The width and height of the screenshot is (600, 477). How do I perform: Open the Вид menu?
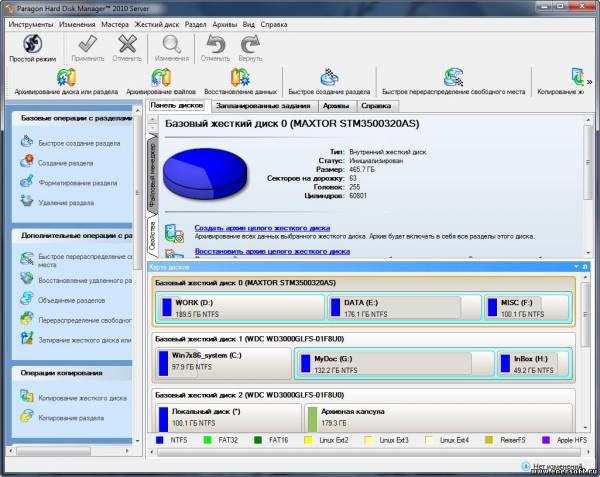[x=249, y=24]
